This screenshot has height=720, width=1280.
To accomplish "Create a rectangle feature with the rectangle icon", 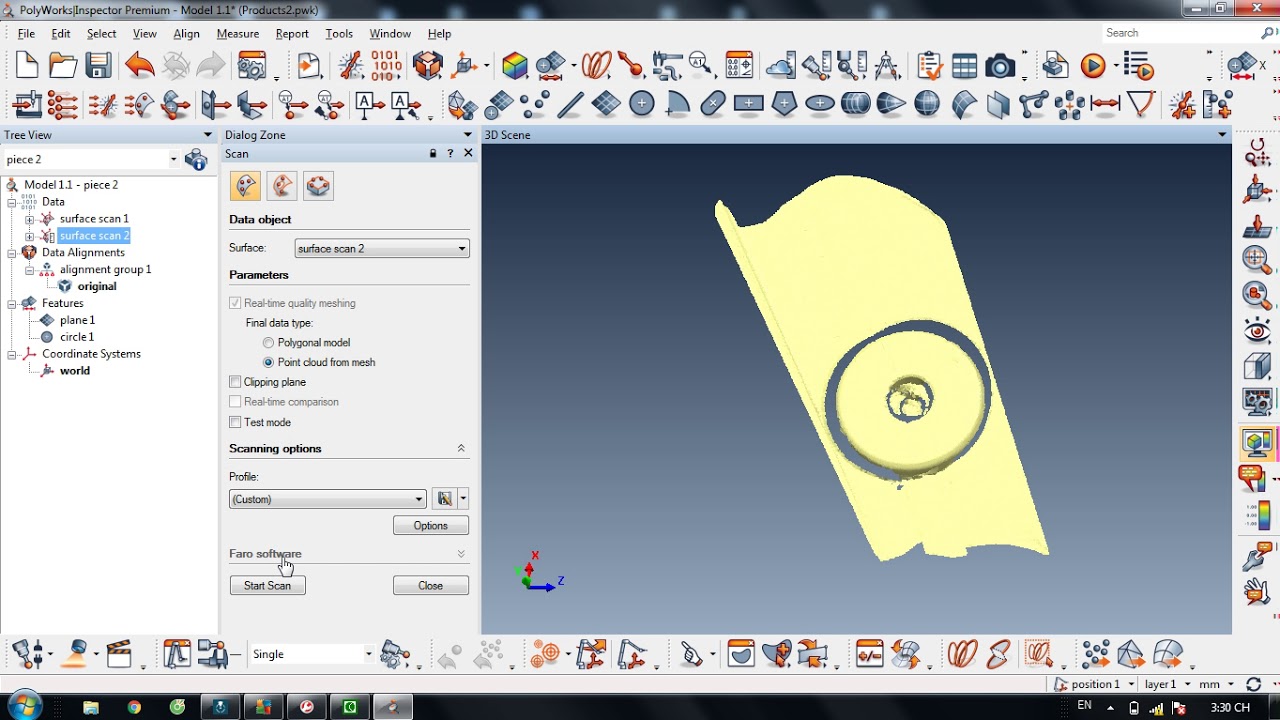I will [748, 103].
